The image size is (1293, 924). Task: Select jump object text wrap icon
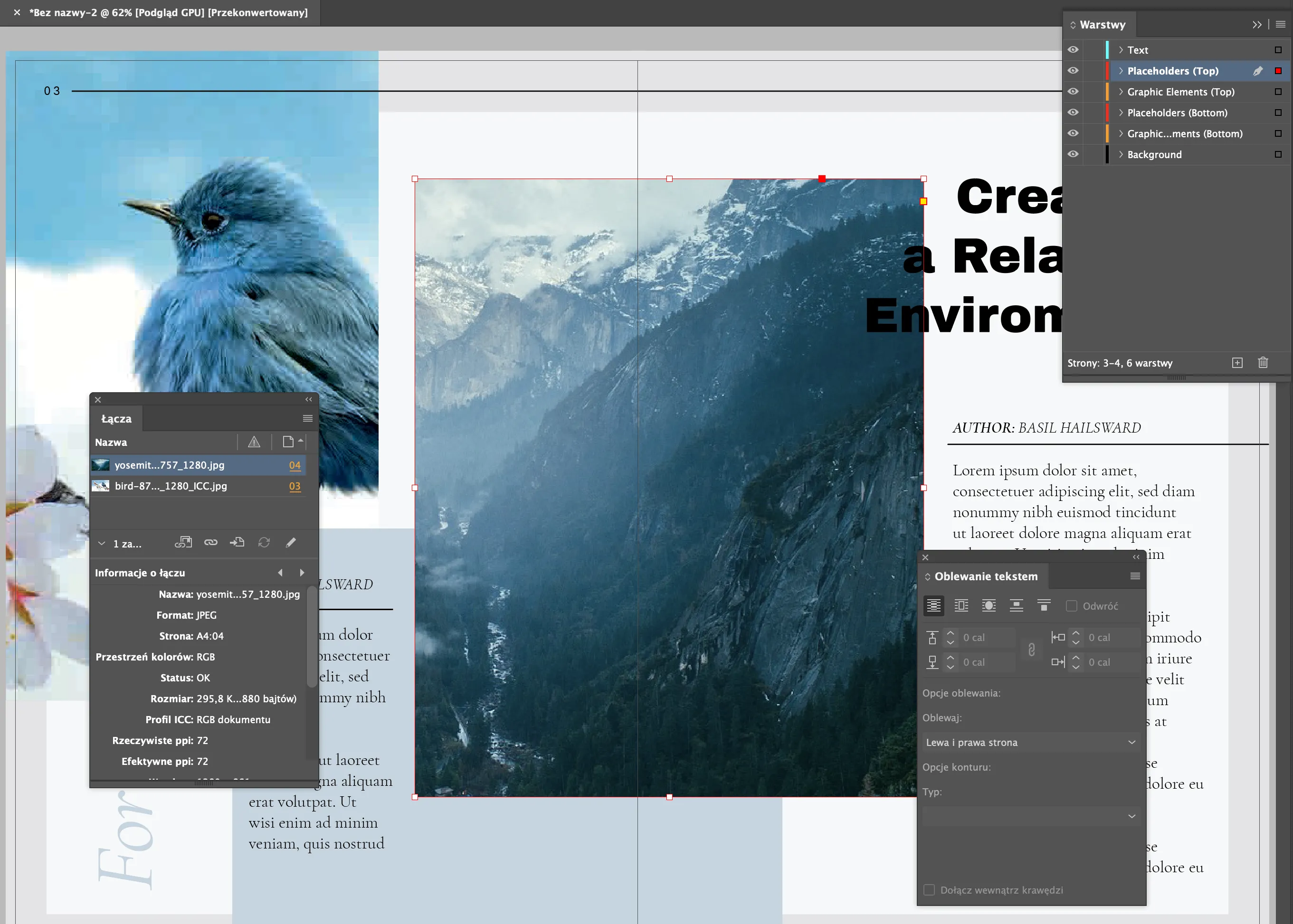click(x=1016, y=605)
